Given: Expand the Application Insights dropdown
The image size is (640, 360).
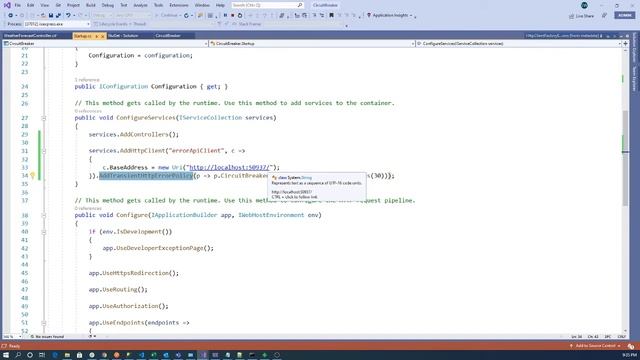Looking at the screenshot, I should (x=411, y=16).
